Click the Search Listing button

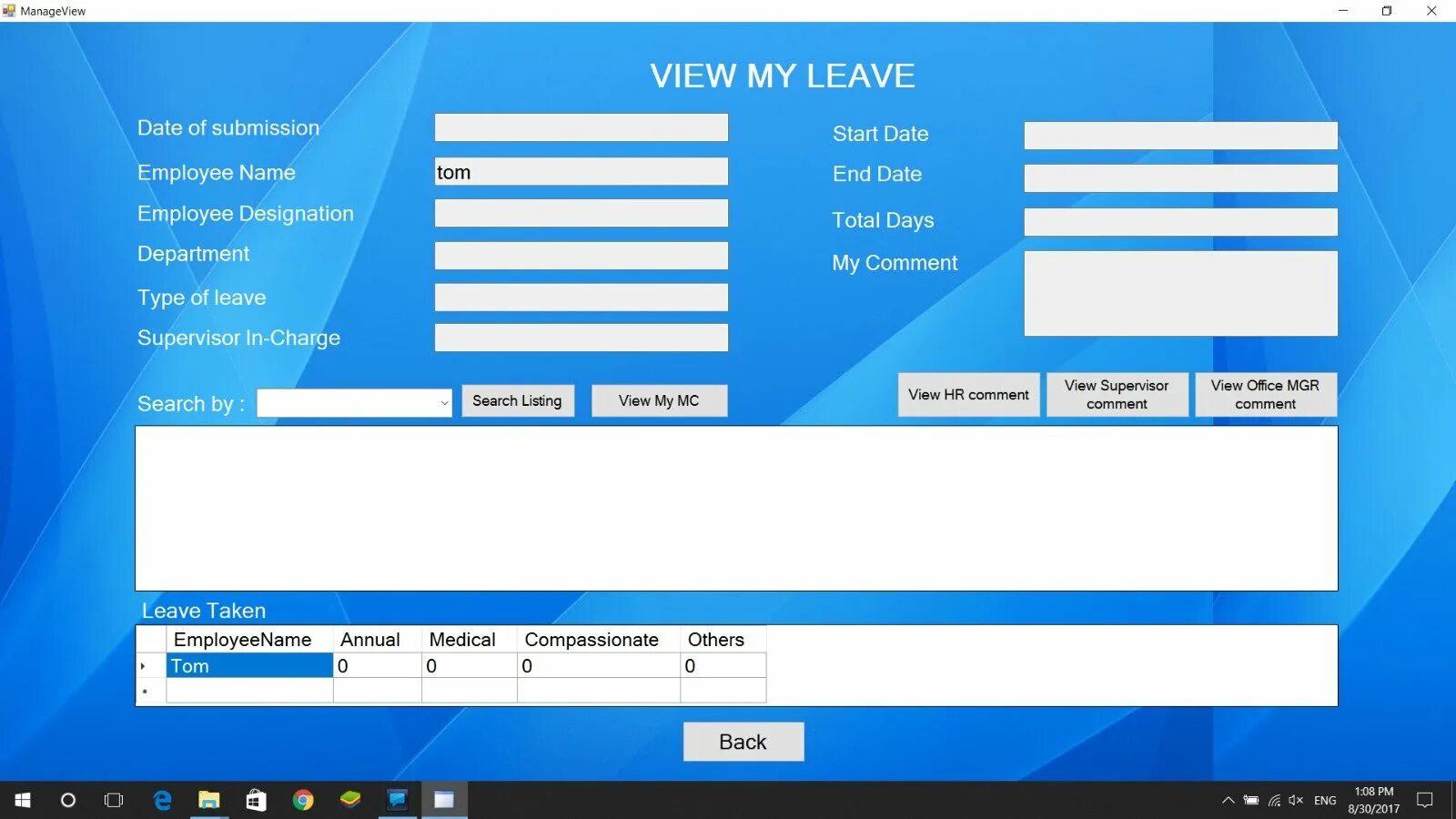(x=518, y=400)
